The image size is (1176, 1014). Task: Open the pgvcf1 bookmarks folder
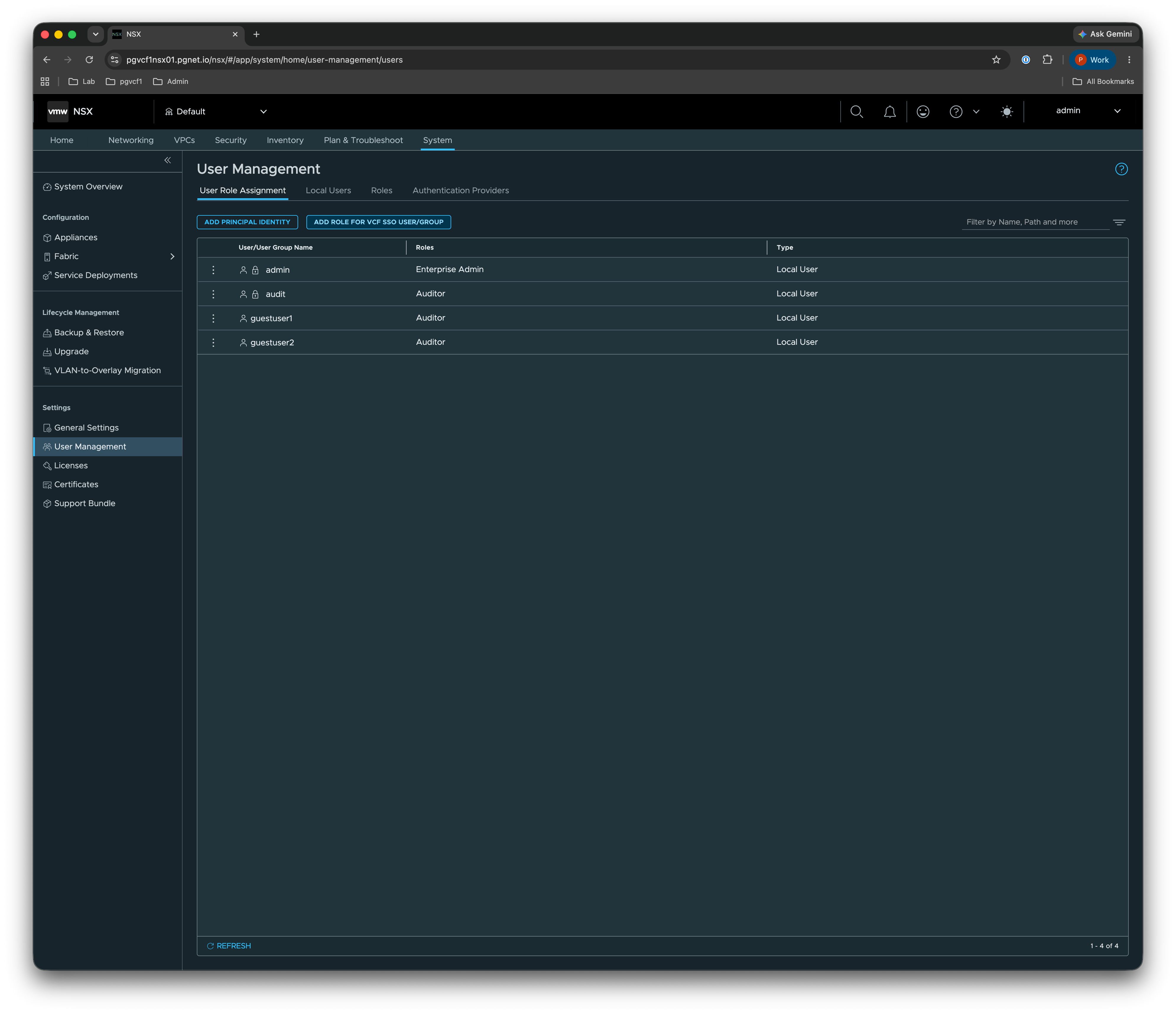tap(124, 82)
